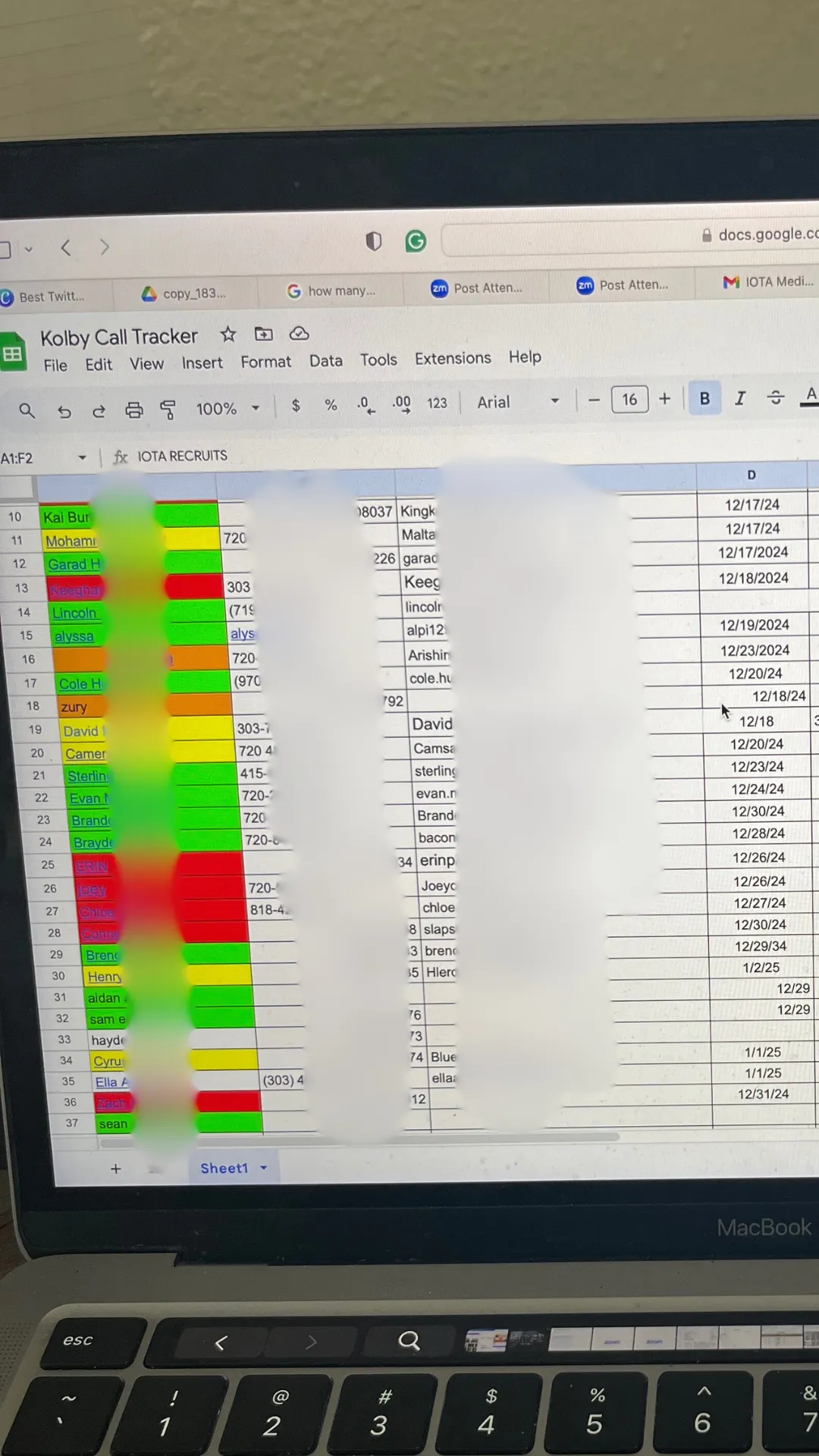Open the Sheet1 tab options arrow
The image size is (819, 1456).
point(264,1168)
